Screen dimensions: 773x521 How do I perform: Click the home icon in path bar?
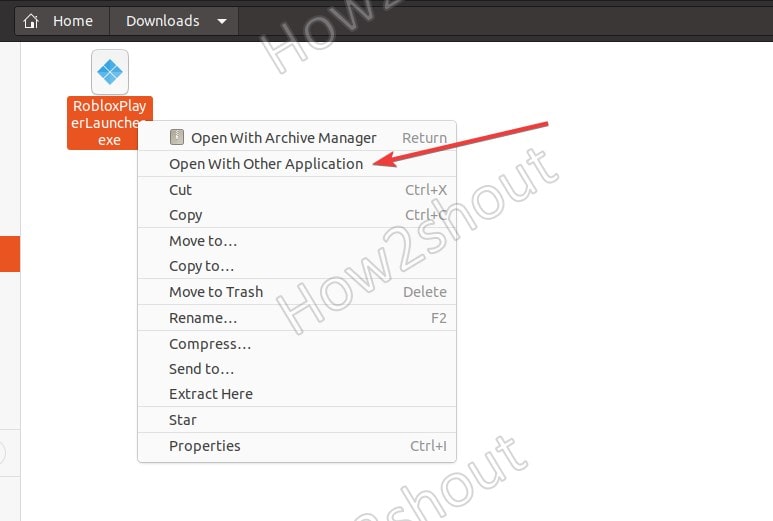pyautogui.click(x=31, y=21)
